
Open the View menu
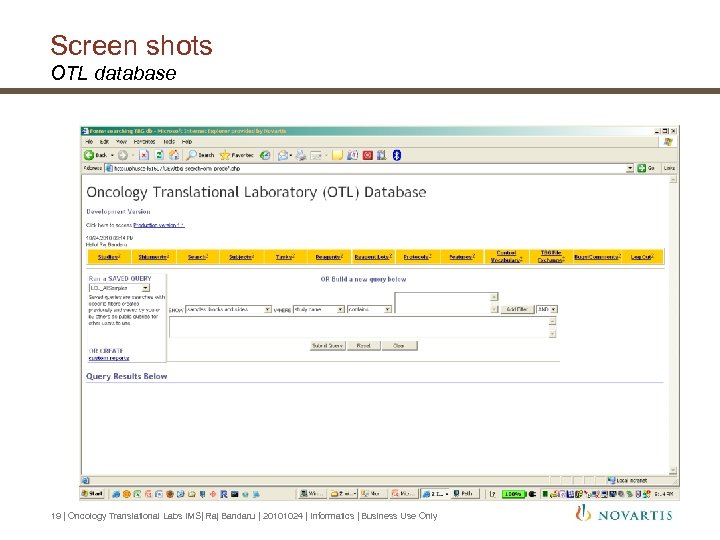click(121, 142)
